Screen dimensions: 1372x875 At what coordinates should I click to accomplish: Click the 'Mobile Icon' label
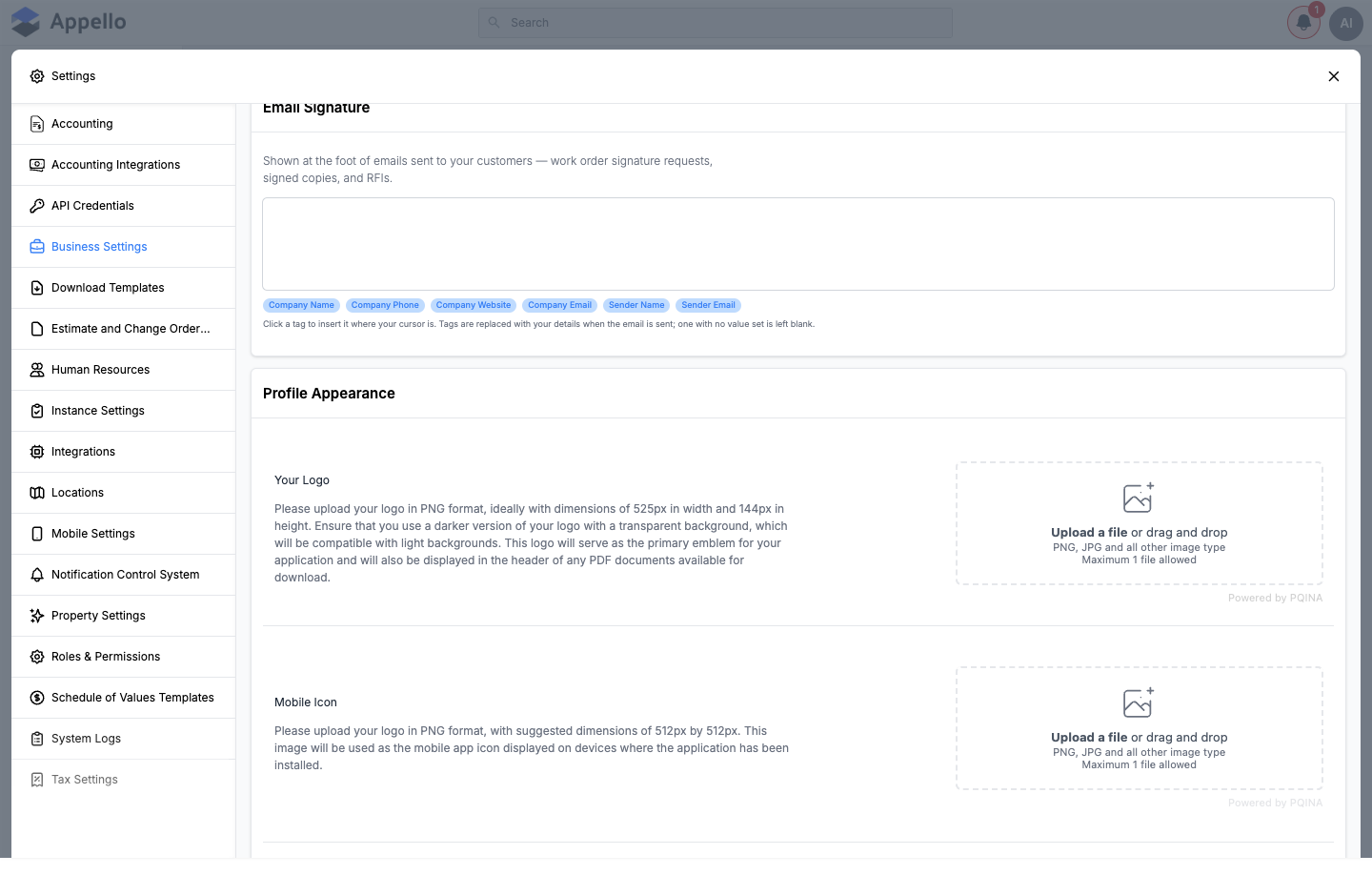click(x=306, y=702)
